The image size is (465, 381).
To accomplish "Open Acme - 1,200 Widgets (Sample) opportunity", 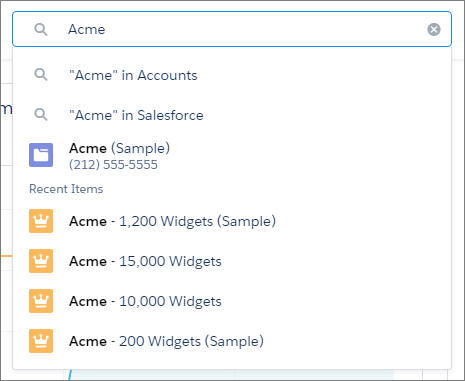I will (232, 221).
